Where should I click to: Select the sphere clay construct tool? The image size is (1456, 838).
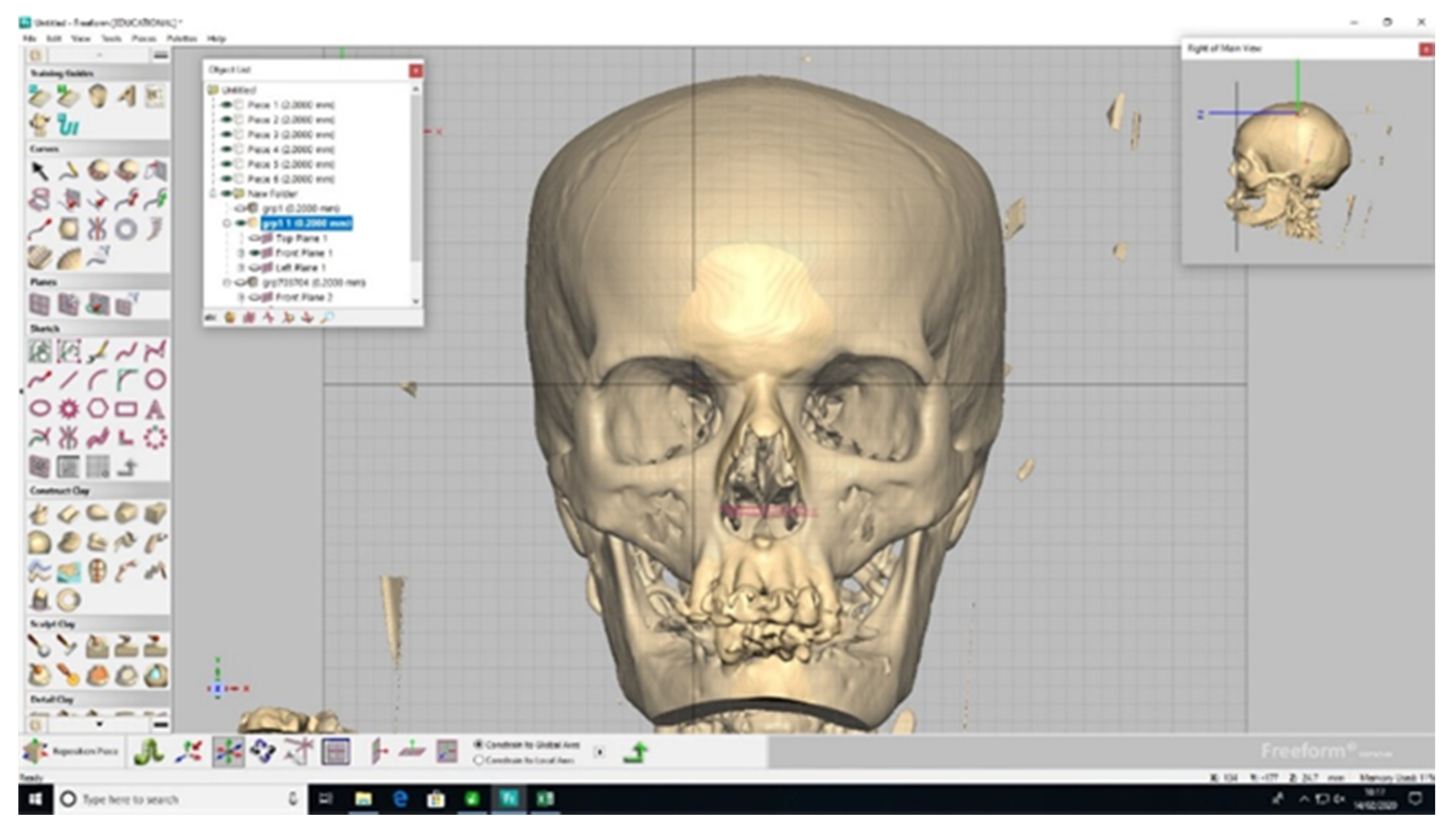39,542
